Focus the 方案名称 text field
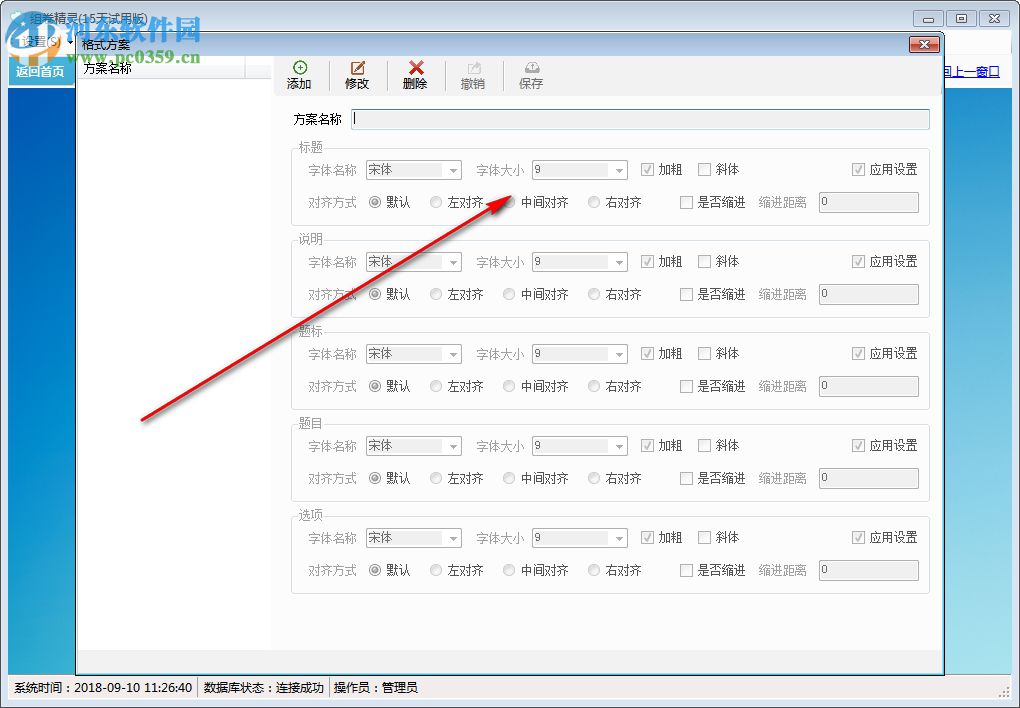Screen dimensions: 1020x708 (x=640, y=119)
